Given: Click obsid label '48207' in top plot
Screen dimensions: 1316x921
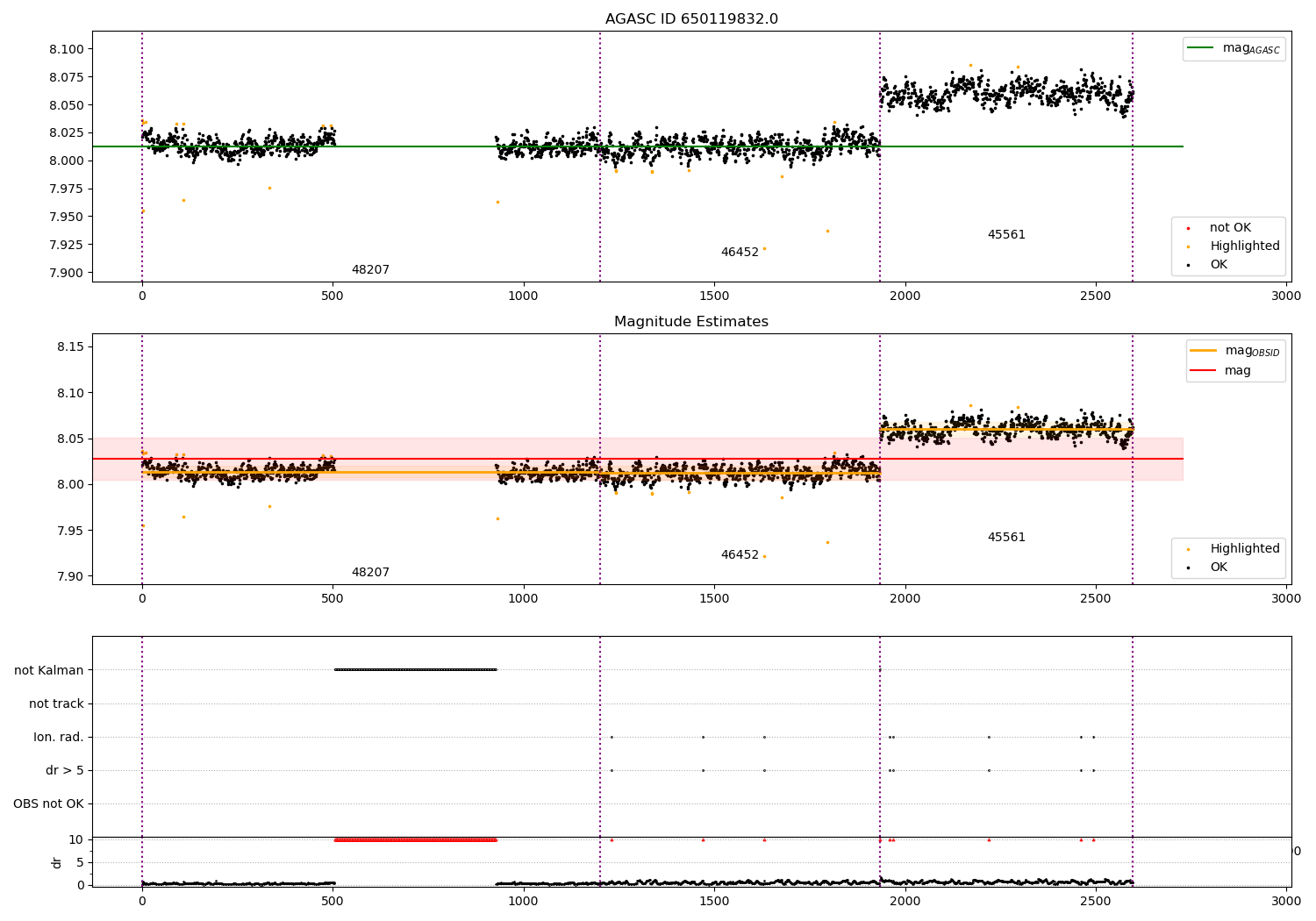Looking at the screenshot, I should click(x=370, y=270).
